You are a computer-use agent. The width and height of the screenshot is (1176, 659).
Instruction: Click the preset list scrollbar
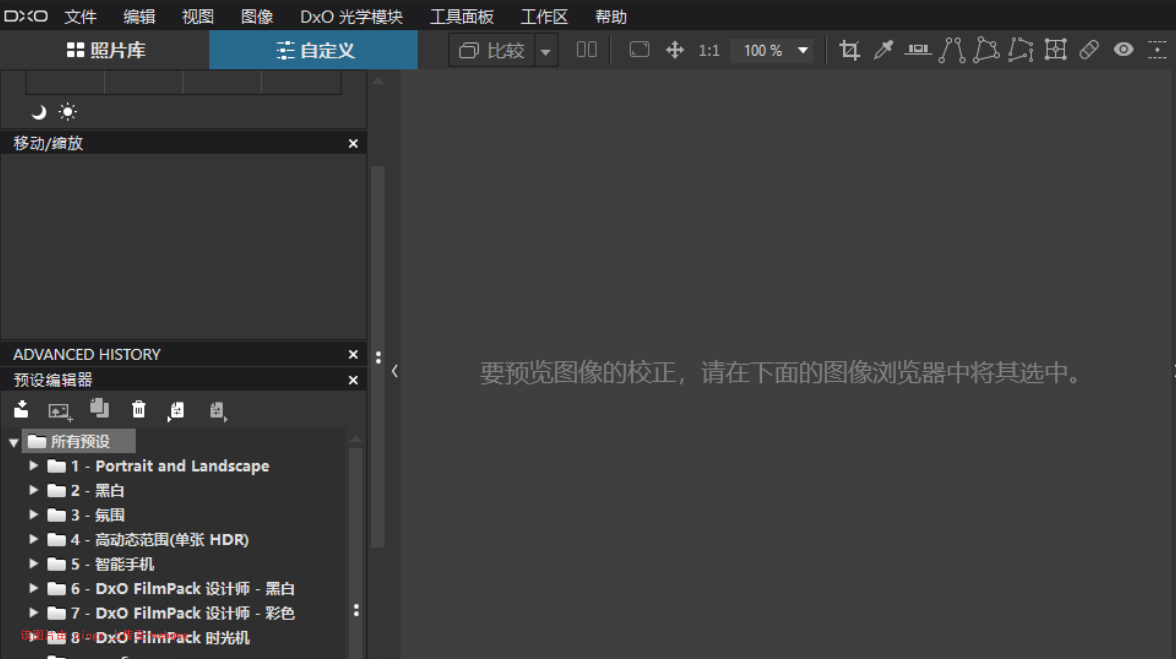(356, 555)
